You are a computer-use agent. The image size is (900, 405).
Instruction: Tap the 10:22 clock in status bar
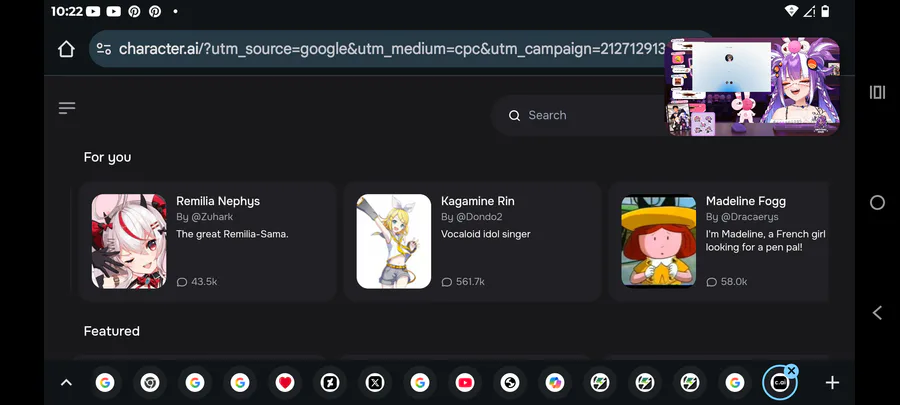[67, 11]
